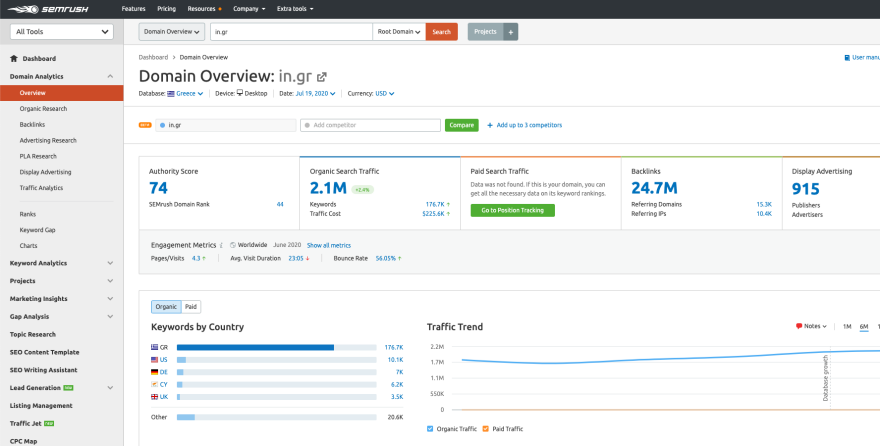The height and width of the screenshot is (446, 880).
Task: Click the Engagement Metrics info icon
Action: tap(222, 245)
